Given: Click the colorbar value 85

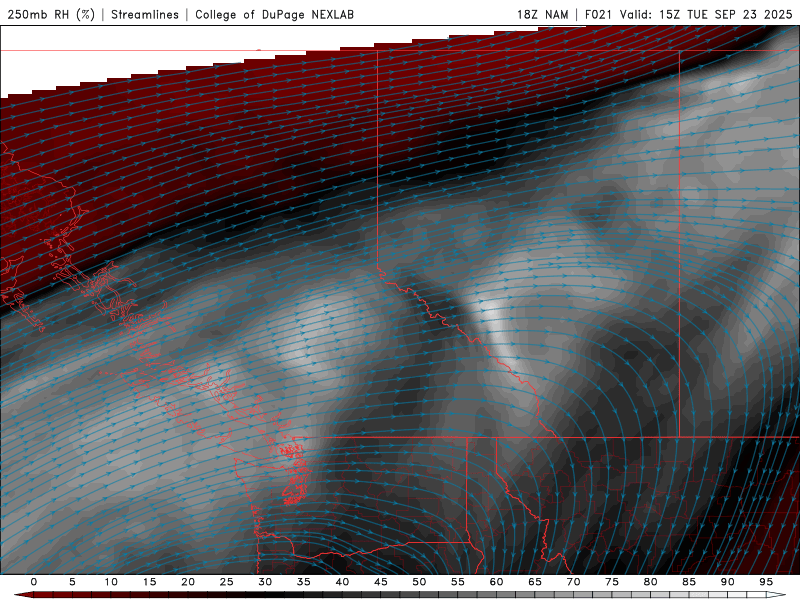Looking at the screenshot, I should click(x=688, y=582).
